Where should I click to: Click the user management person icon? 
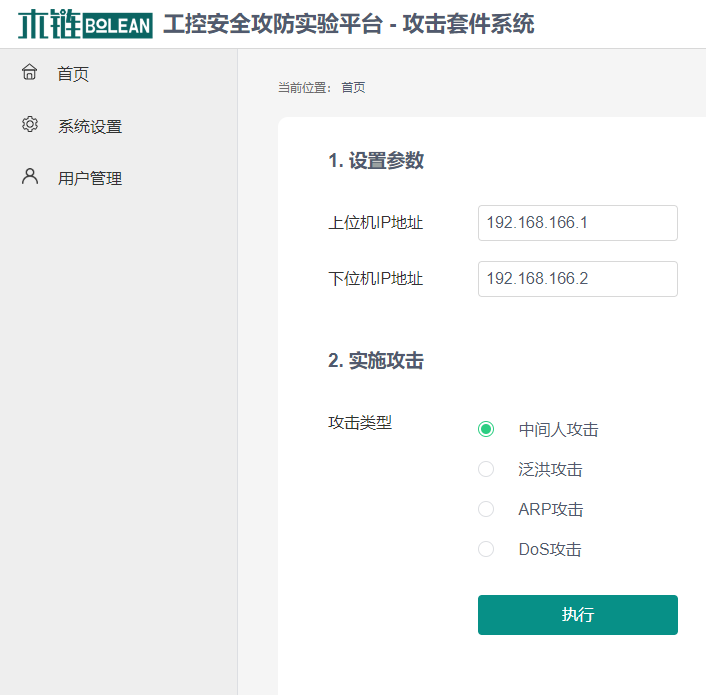[30, 177]
